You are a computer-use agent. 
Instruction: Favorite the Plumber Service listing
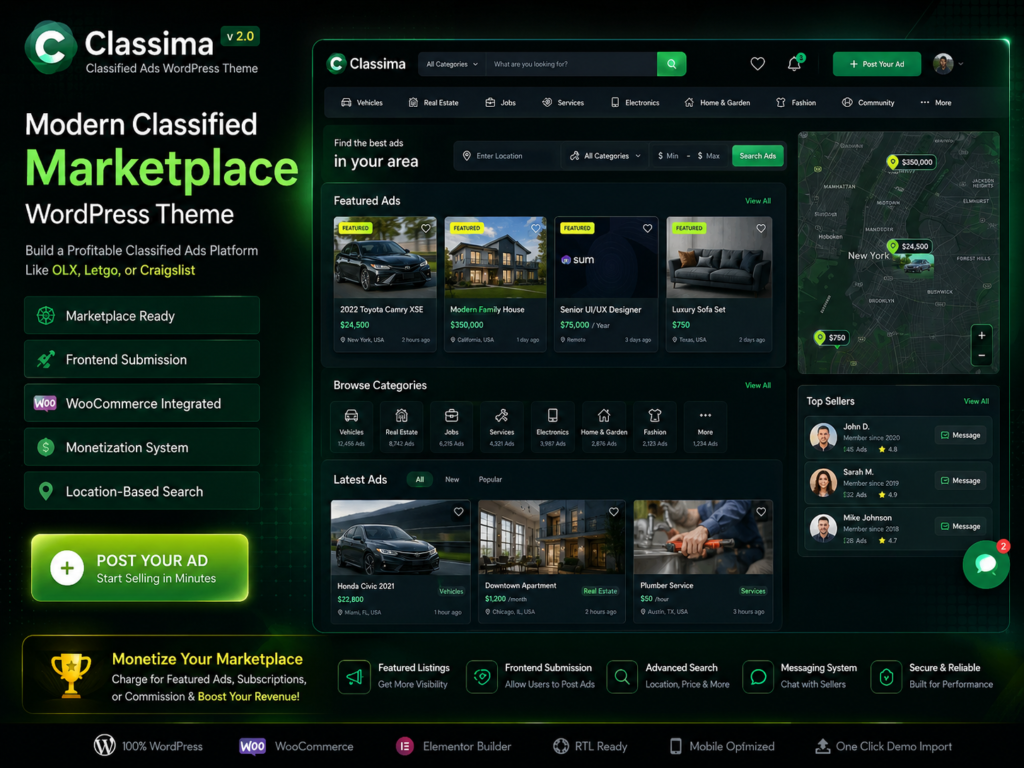[x=761, y=512]
